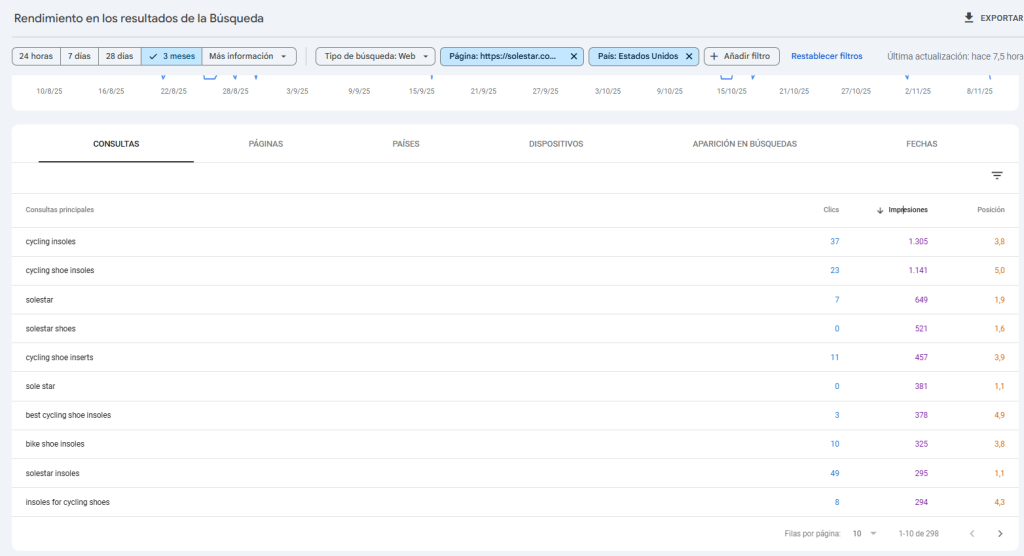Select the 24 horas date range
Image resolution: width=1024 pixels, height=556 pixels.
tap(36, 57)
